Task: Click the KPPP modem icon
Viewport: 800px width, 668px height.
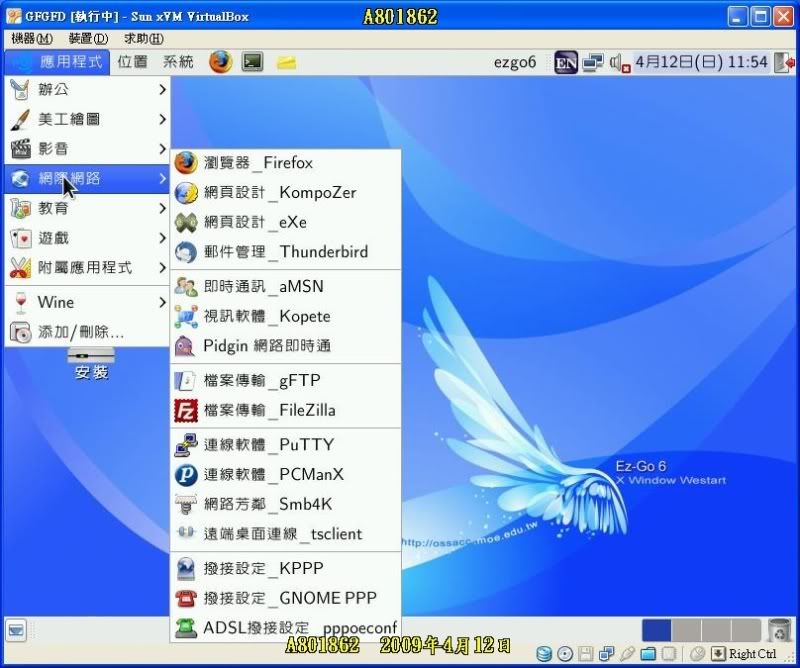Action: click(x=186, y=568)
